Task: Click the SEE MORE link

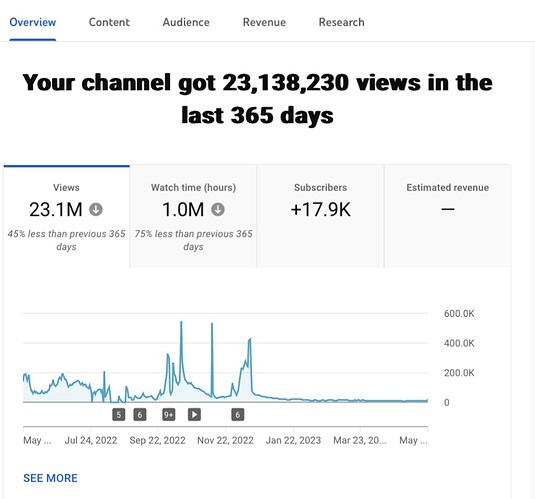Action: point(50,478)
